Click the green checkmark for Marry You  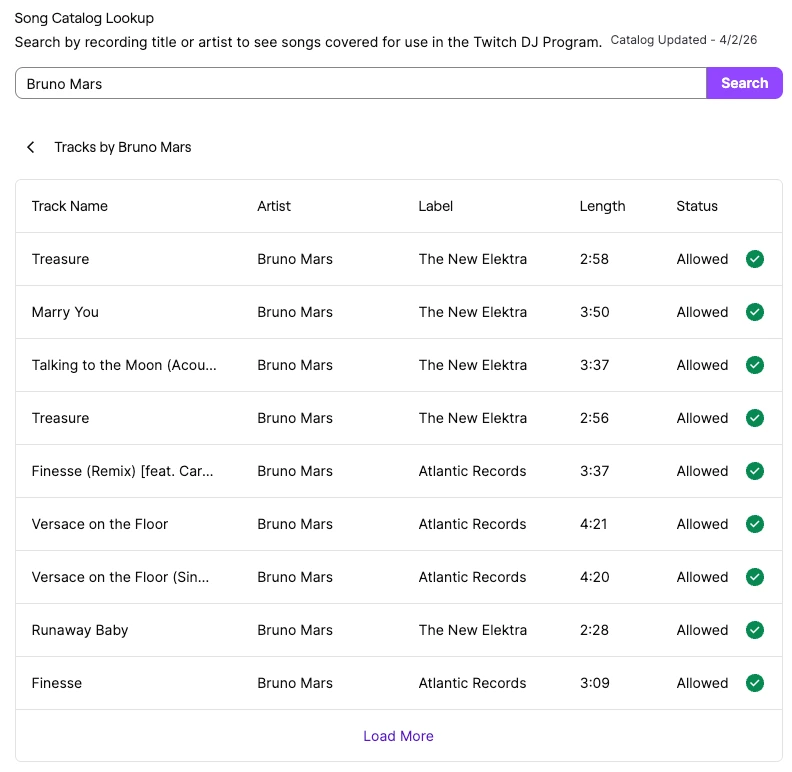click(x=755, y=312)
